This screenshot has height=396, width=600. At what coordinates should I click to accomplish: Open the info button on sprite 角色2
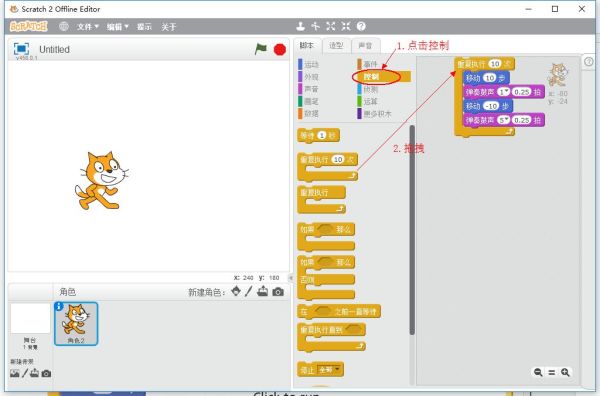[x=59, y=306]
